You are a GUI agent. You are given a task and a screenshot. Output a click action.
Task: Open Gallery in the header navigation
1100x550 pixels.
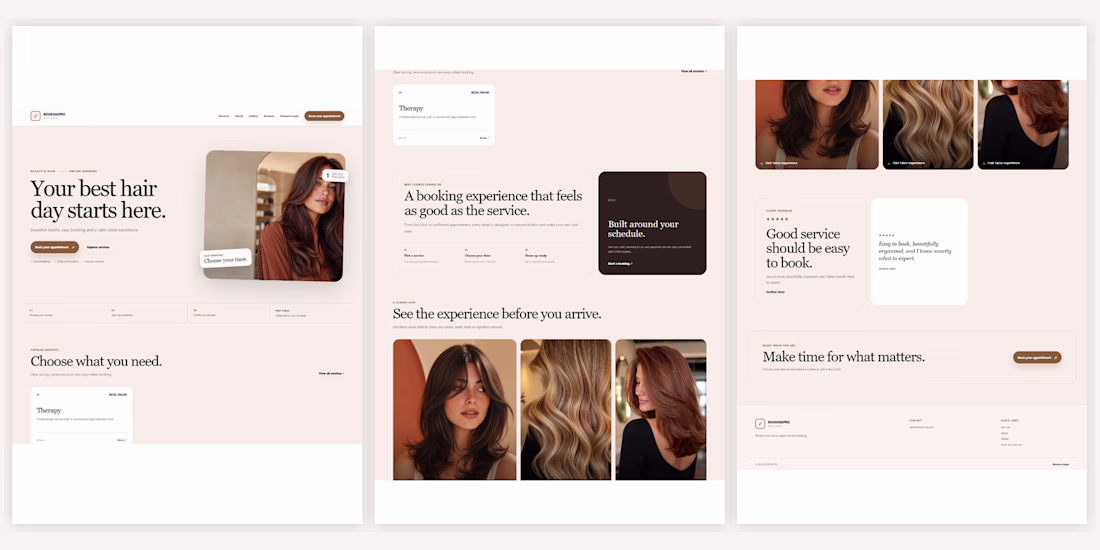pyautogui.click(x=253, y=116)
